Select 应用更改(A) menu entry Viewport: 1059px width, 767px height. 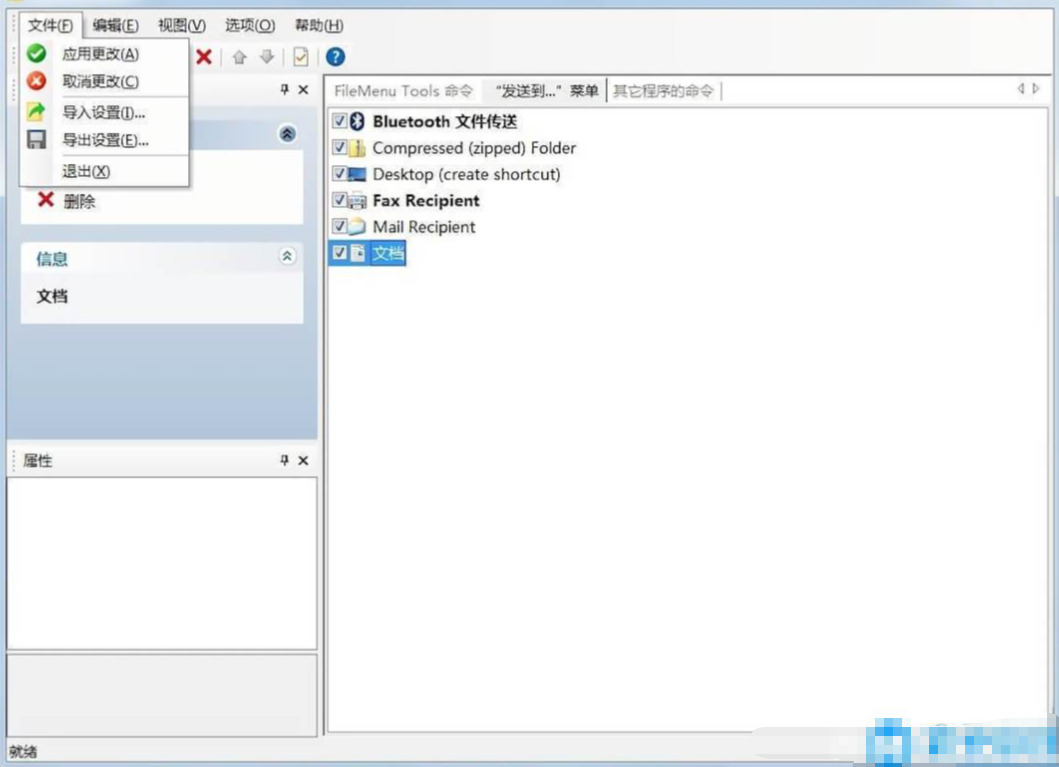click(105, 54)
